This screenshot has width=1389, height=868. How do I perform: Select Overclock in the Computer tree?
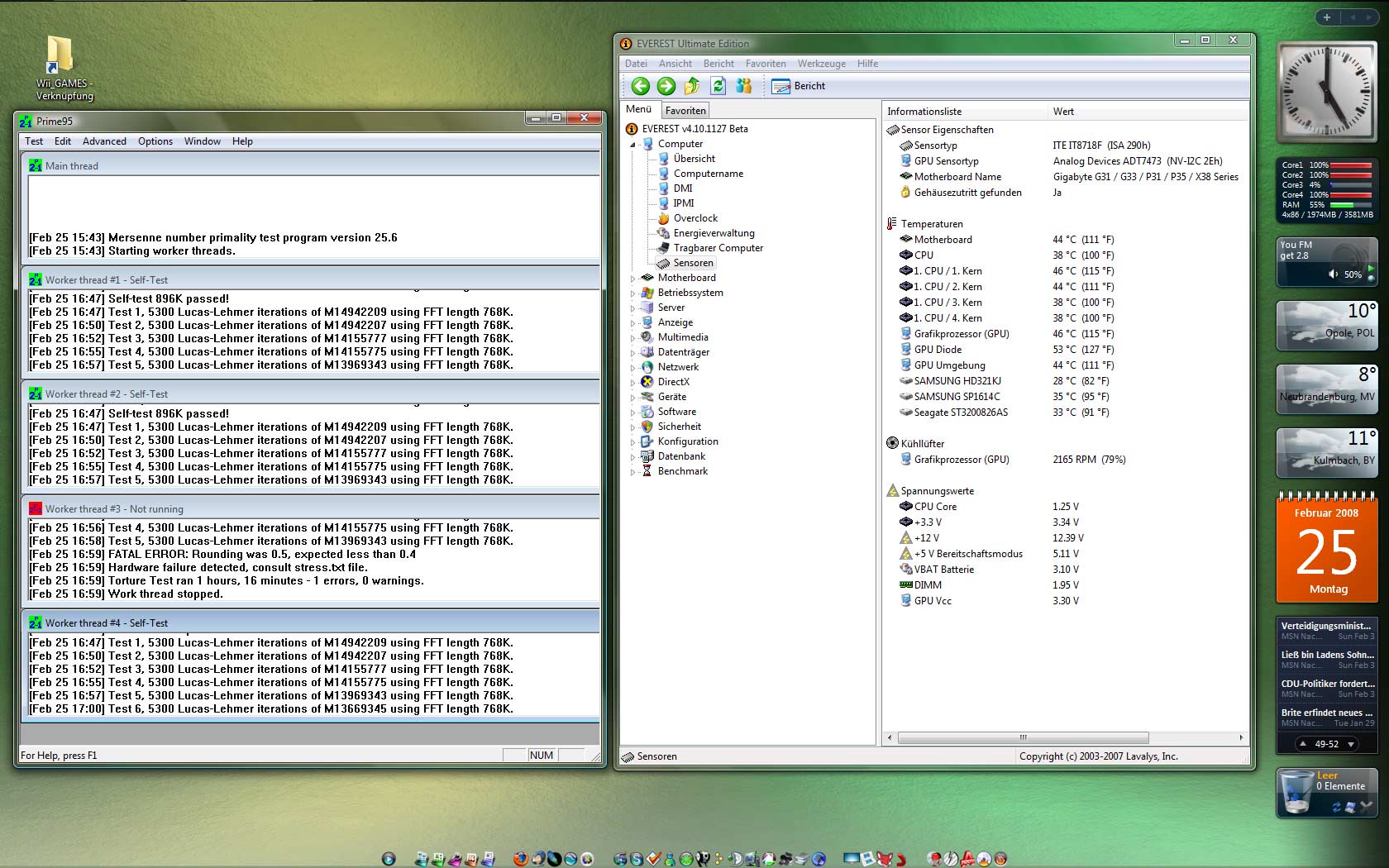(695, 218)
